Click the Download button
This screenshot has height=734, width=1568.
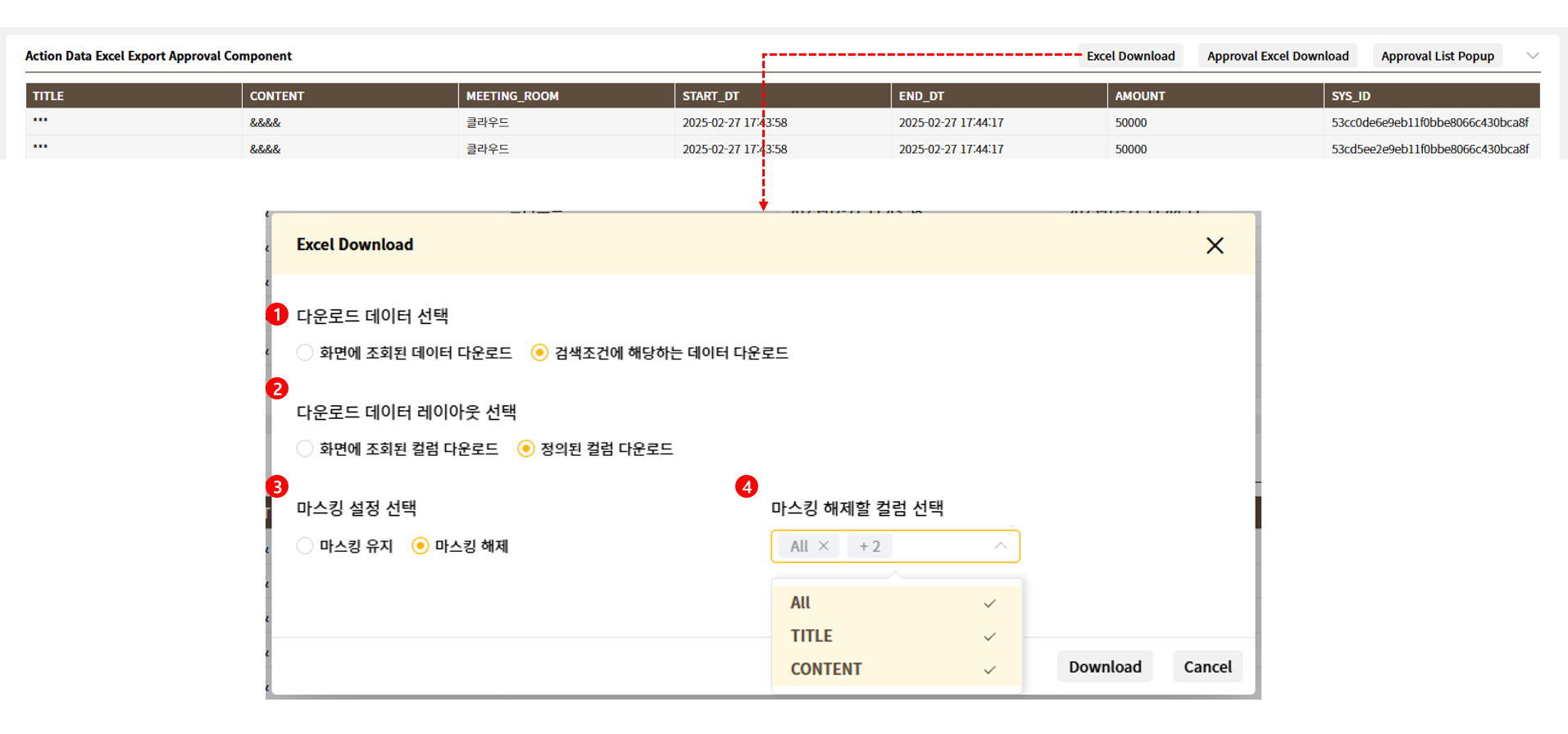(1104, 667)
